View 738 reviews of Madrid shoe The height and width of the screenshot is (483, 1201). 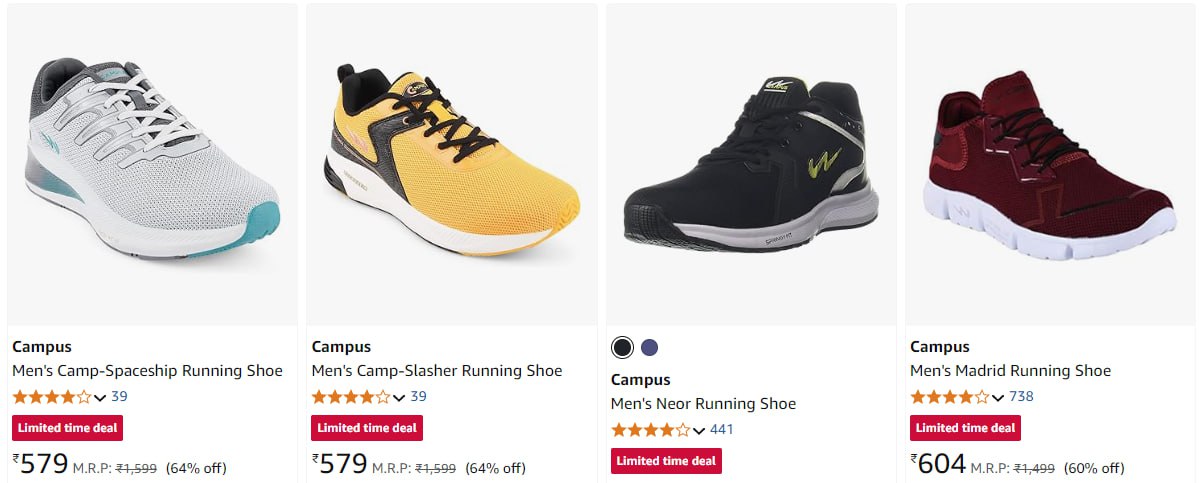coord(1021,397)
